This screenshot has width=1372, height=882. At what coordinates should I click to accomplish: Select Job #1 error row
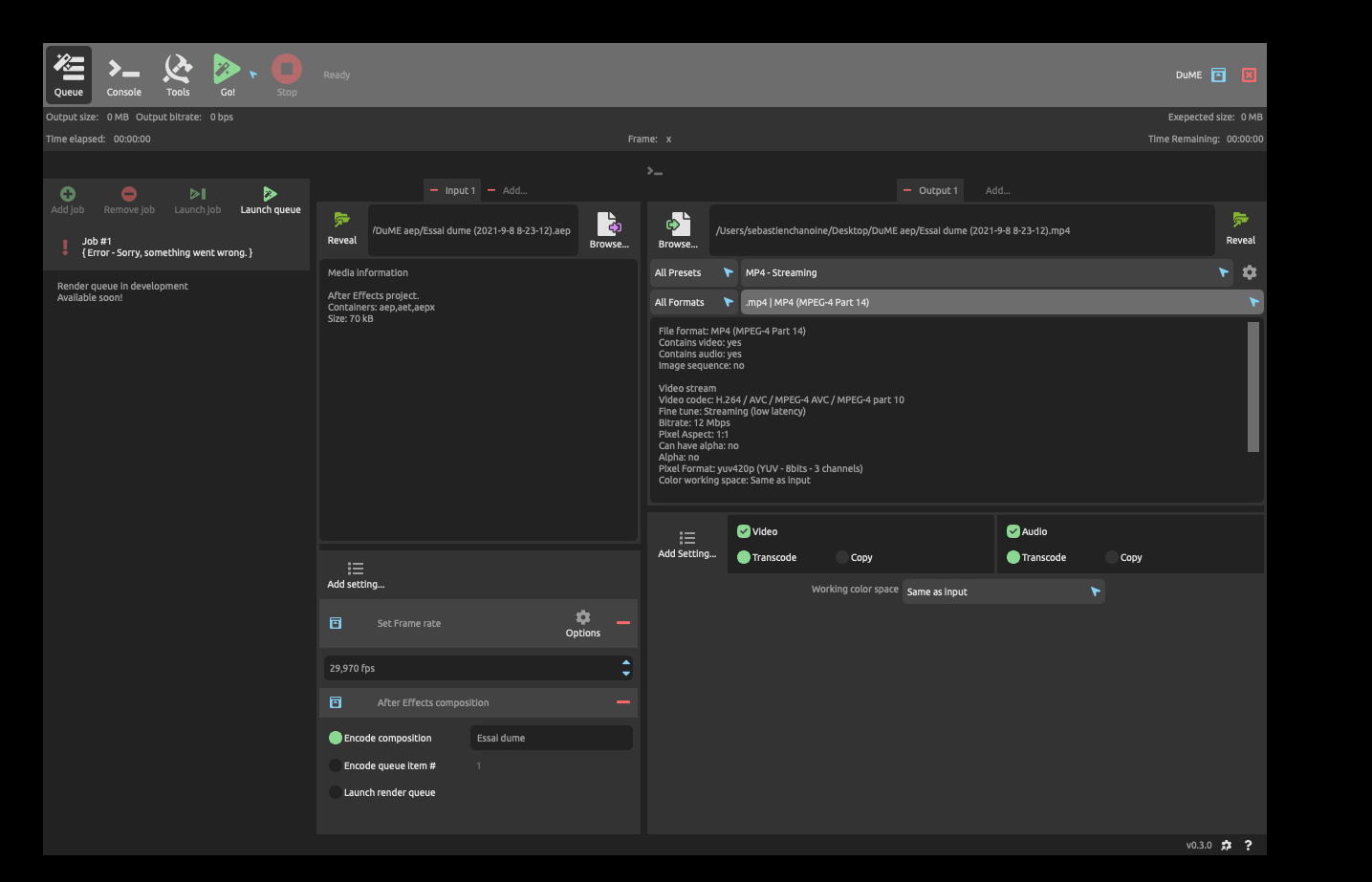click(176, 247)
